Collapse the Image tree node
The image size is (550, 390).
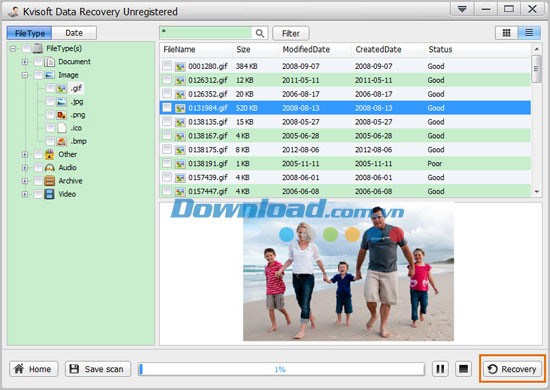point(25,75)
